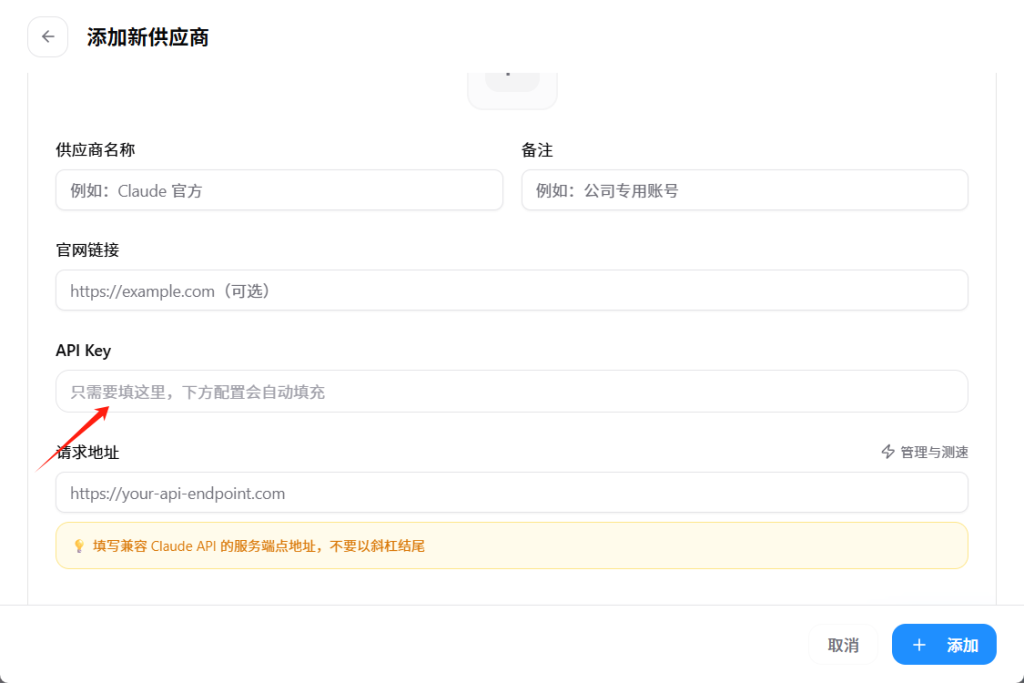Click the lightning bolt speed-test icon
The width and height of the screenshot is (1024, 683).
pyautogui.click(x=887, y=452)
